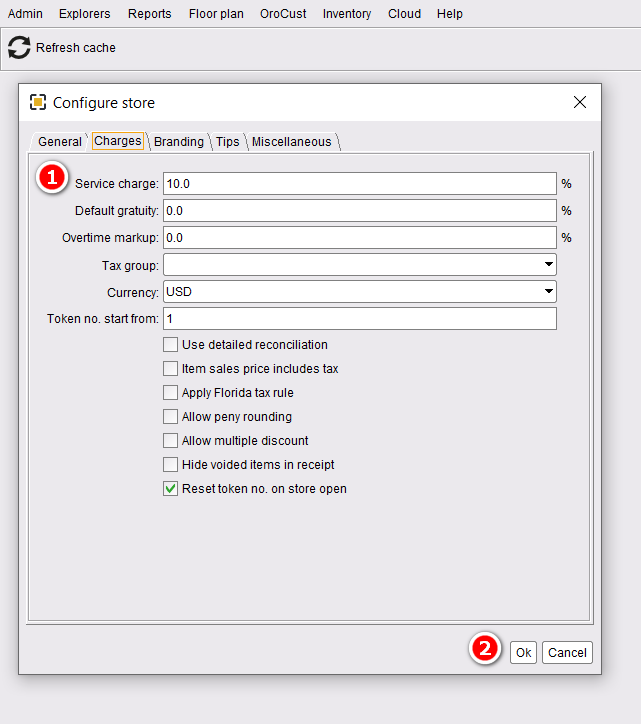Open the Explorers menu

click(x=85, y=14)
